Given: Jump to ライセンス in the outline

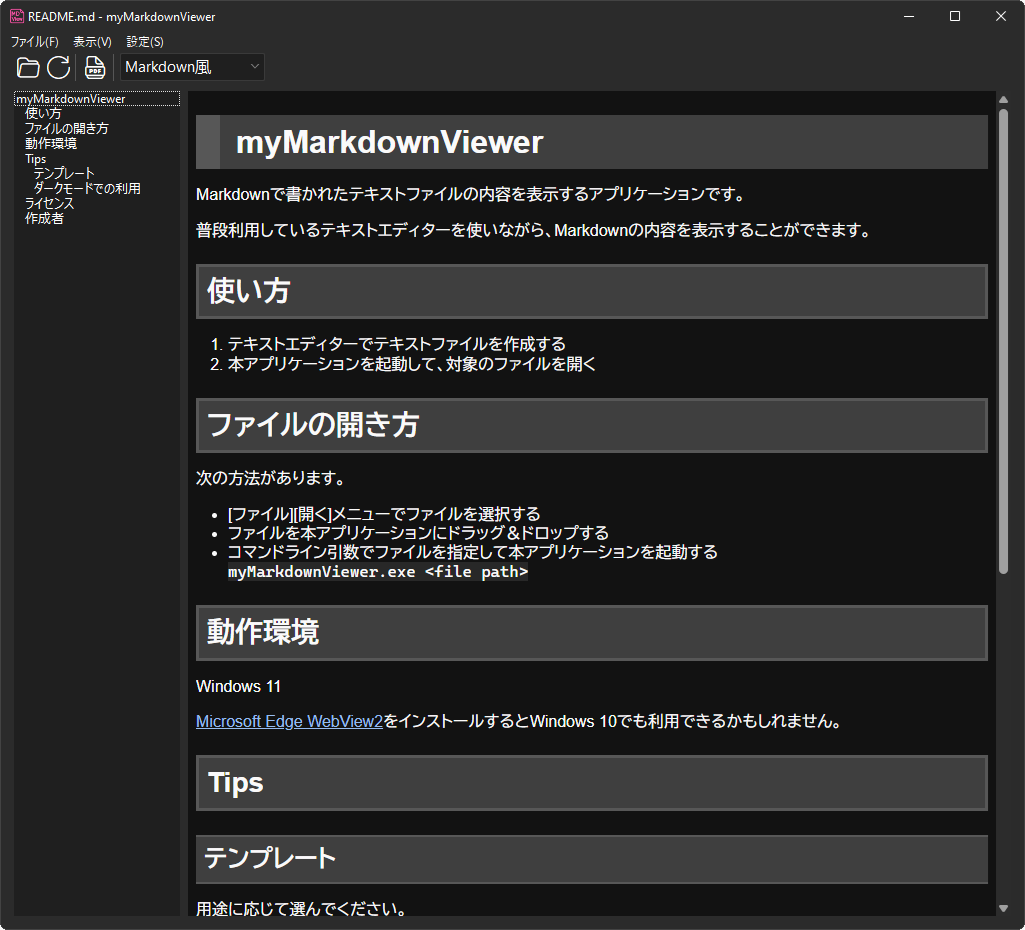Looking at the screenshot, I should (50, 204).
